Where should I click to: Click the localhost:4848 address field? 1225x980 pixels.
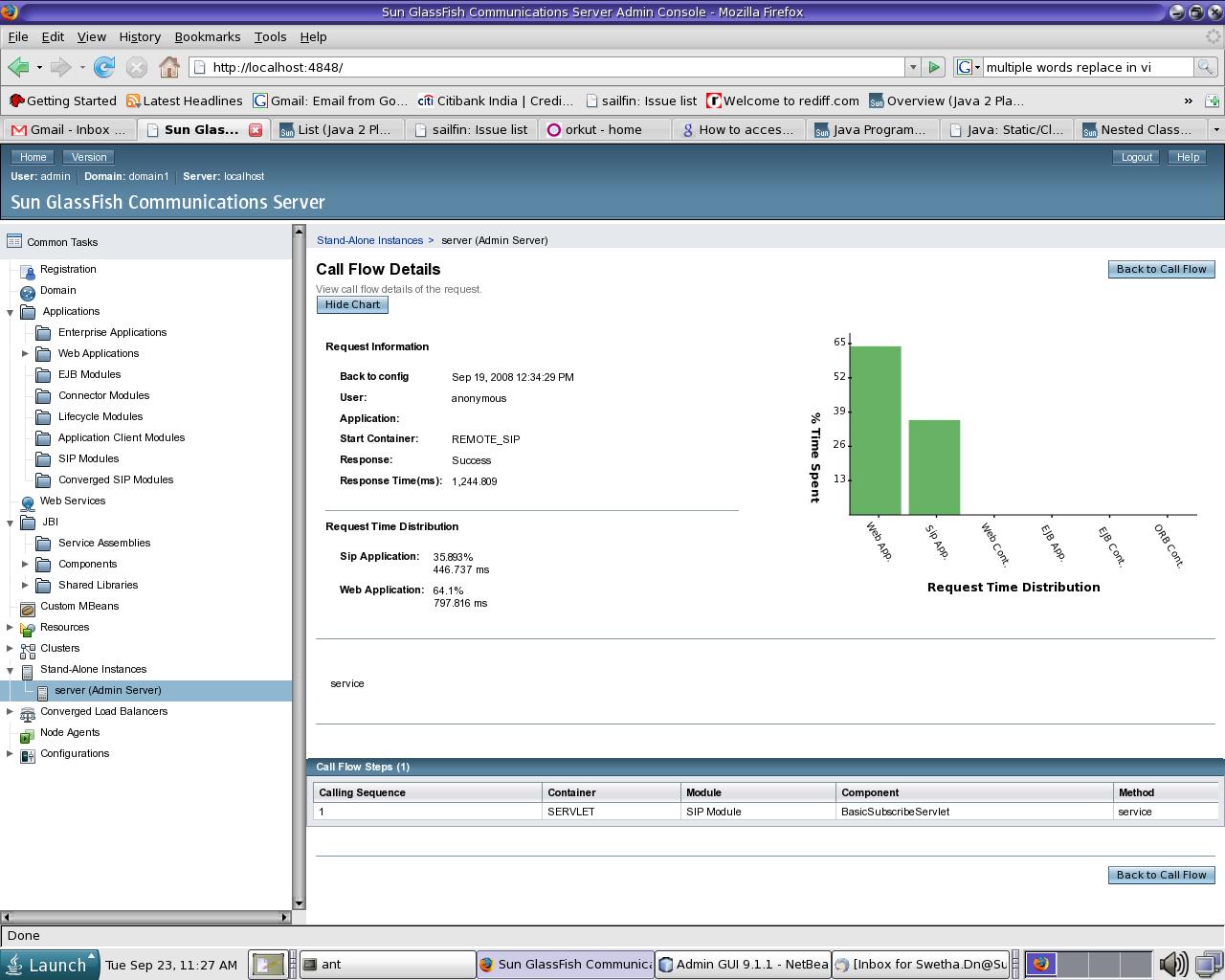tap(546, 67)
